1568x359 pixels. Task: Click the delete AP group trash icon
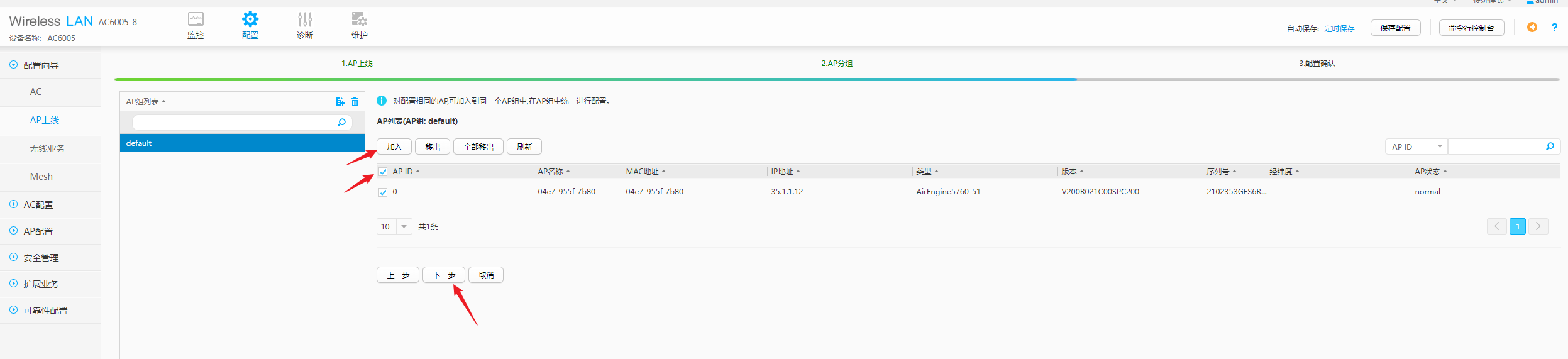point(355,101)
